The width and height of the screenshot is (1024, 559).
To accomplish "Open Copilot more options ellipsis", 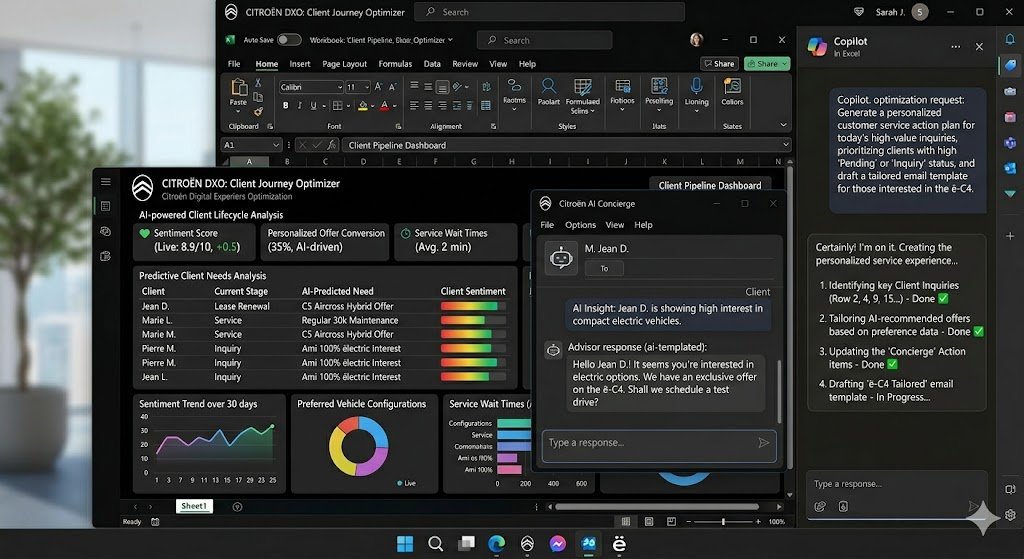I will click(x=955, y=47).
